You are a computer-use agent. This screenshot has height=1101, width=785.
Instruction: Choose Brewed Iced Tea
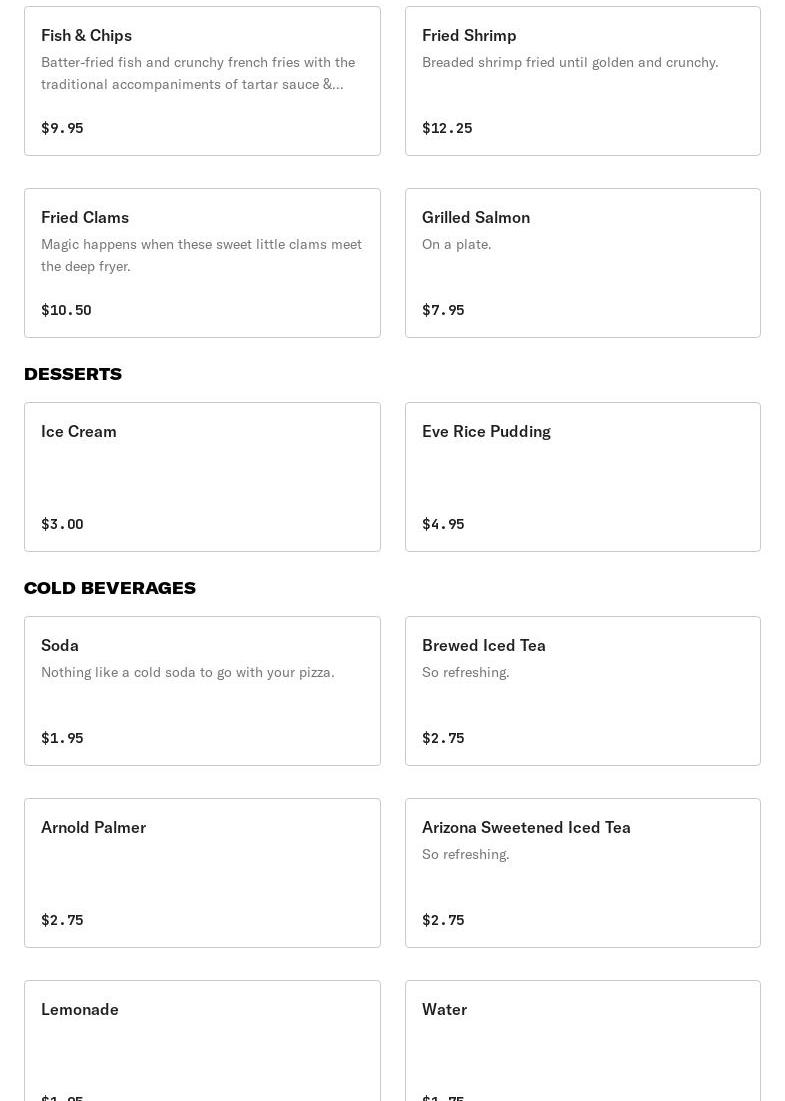point(582,691)
